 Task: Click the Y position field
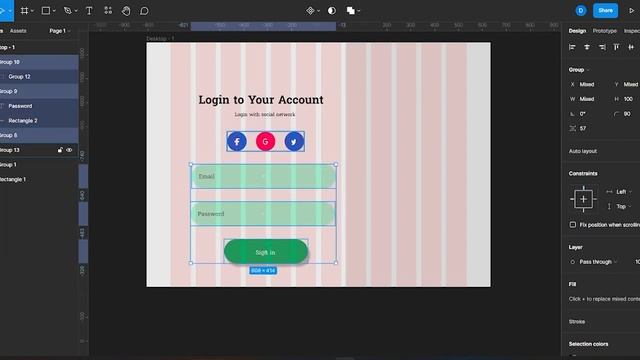click(627, 84)
